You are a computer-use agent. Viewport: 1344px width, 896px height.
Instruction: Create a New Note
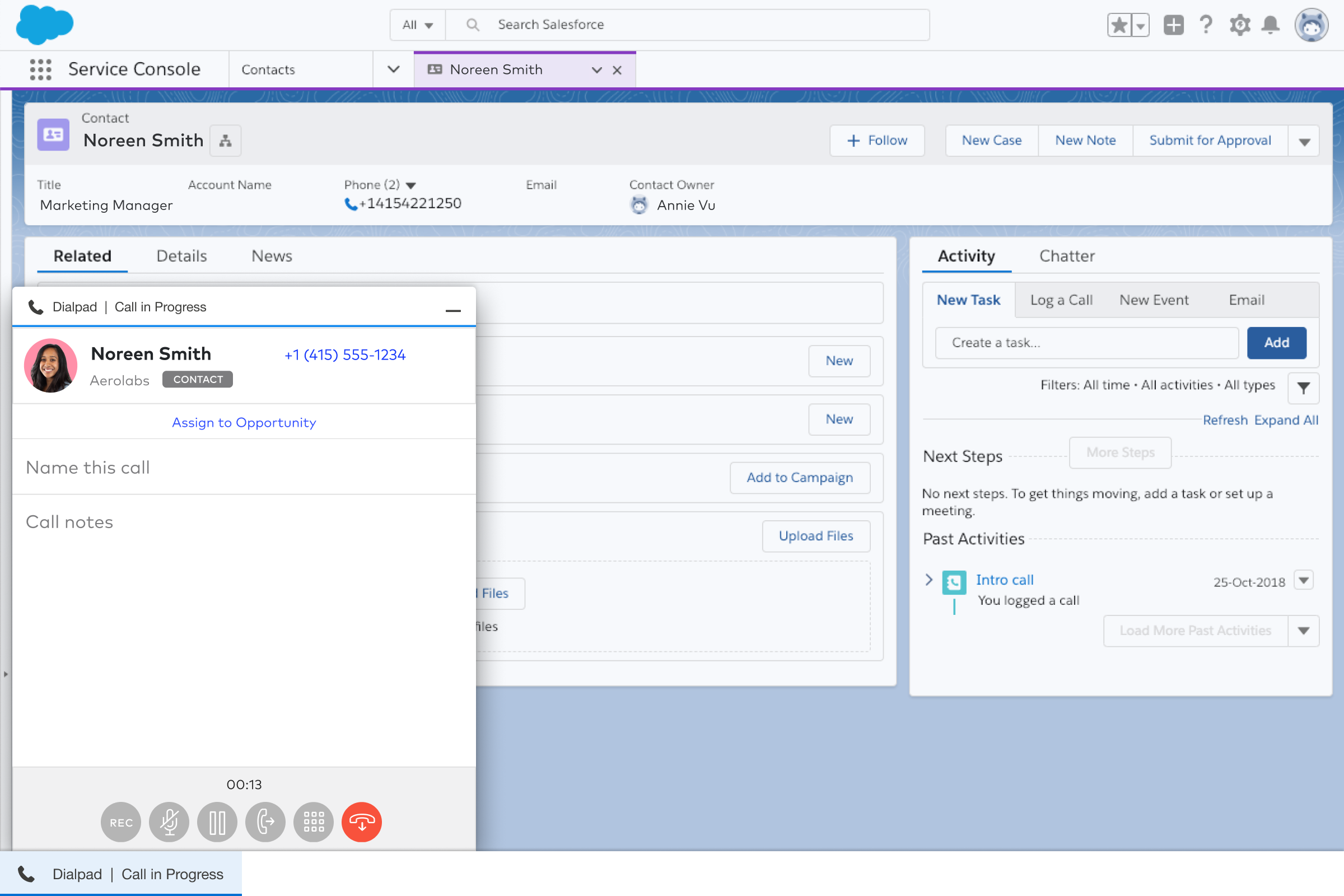(x=1086, y=141)
